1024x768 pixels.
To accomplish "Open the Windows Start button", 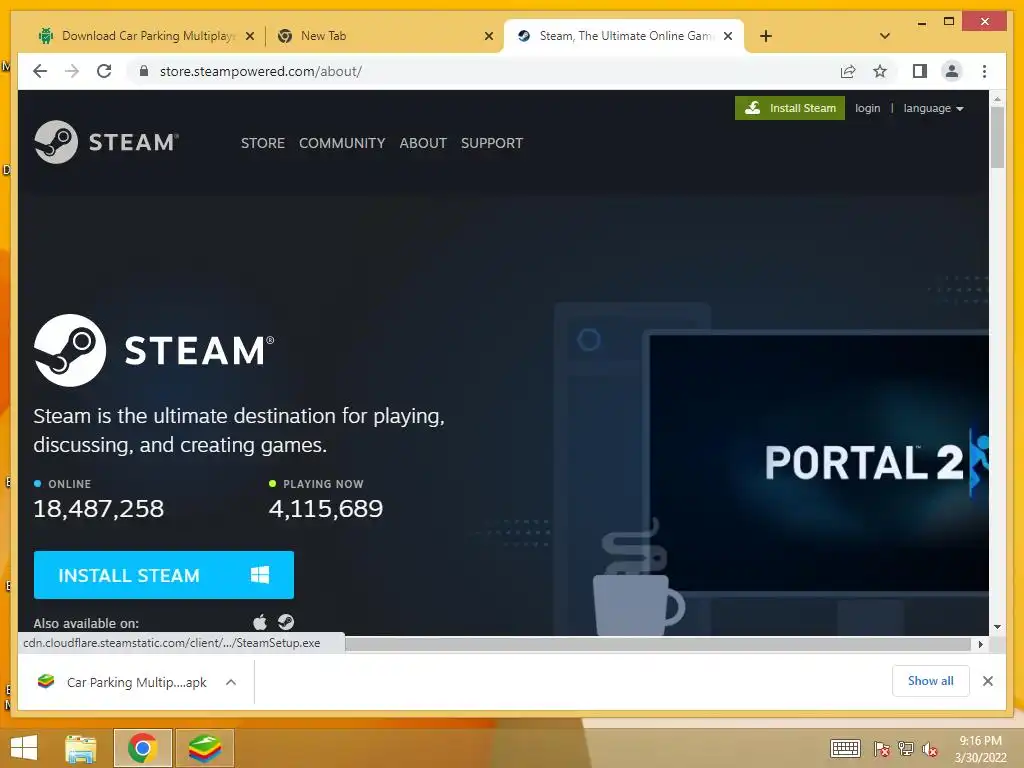I will [x=24, y=747].
